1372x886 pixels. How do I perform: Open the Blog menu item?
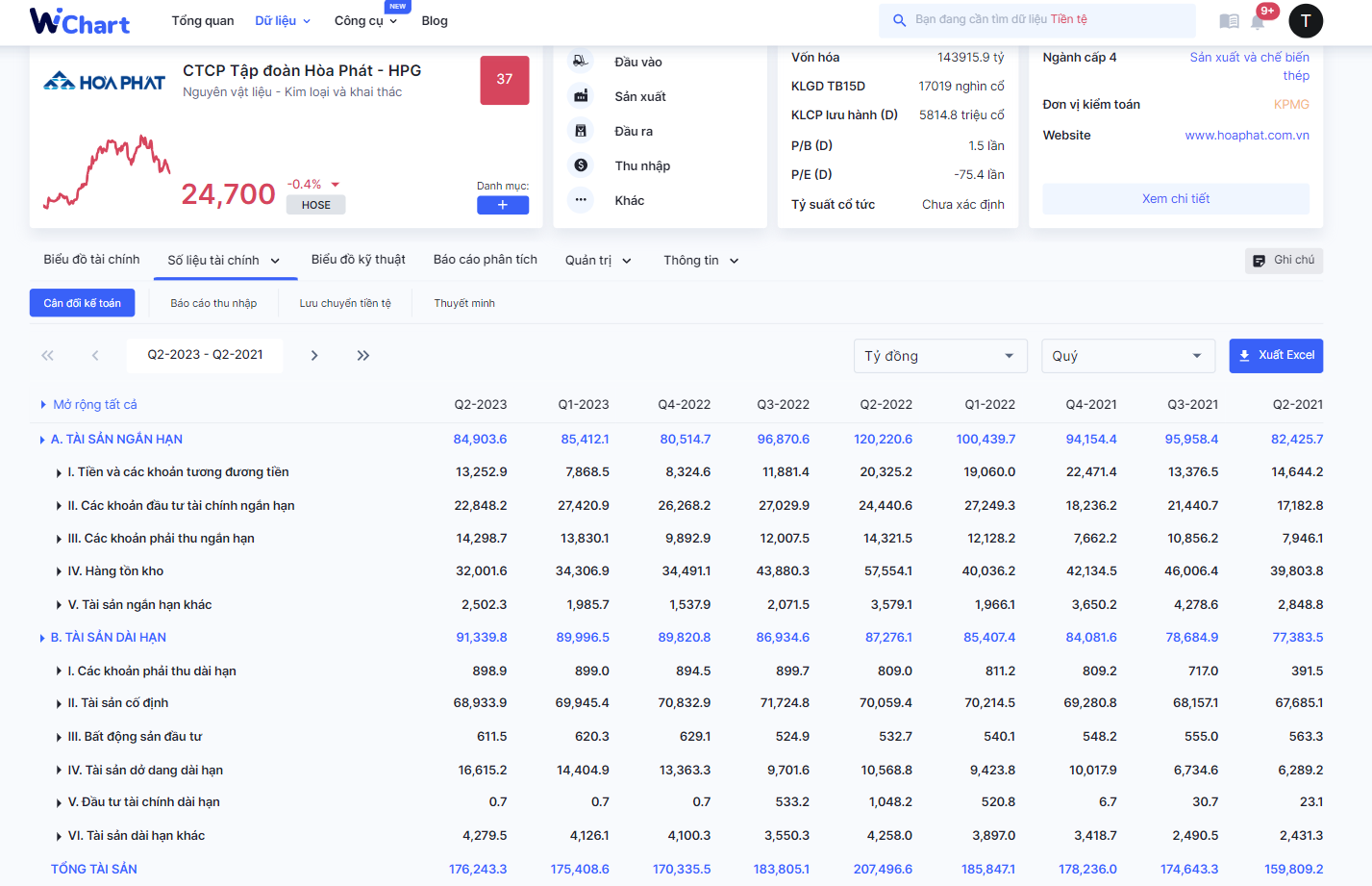pos(435,21)
